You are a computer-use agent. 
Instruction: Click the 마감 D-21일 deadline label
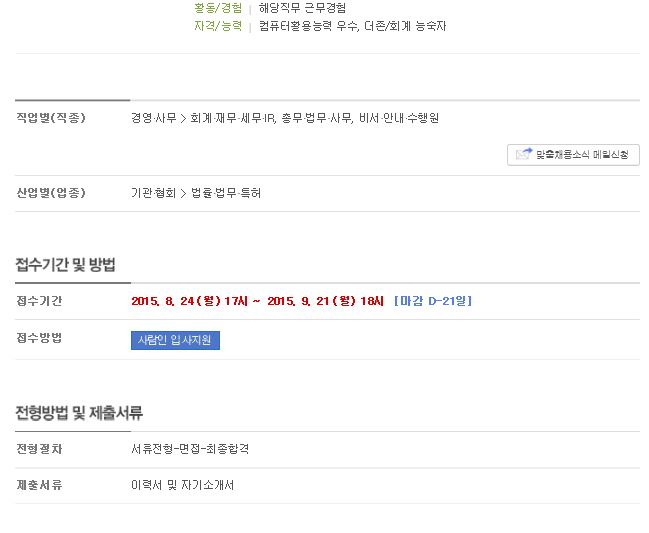[x=433, y=301]
